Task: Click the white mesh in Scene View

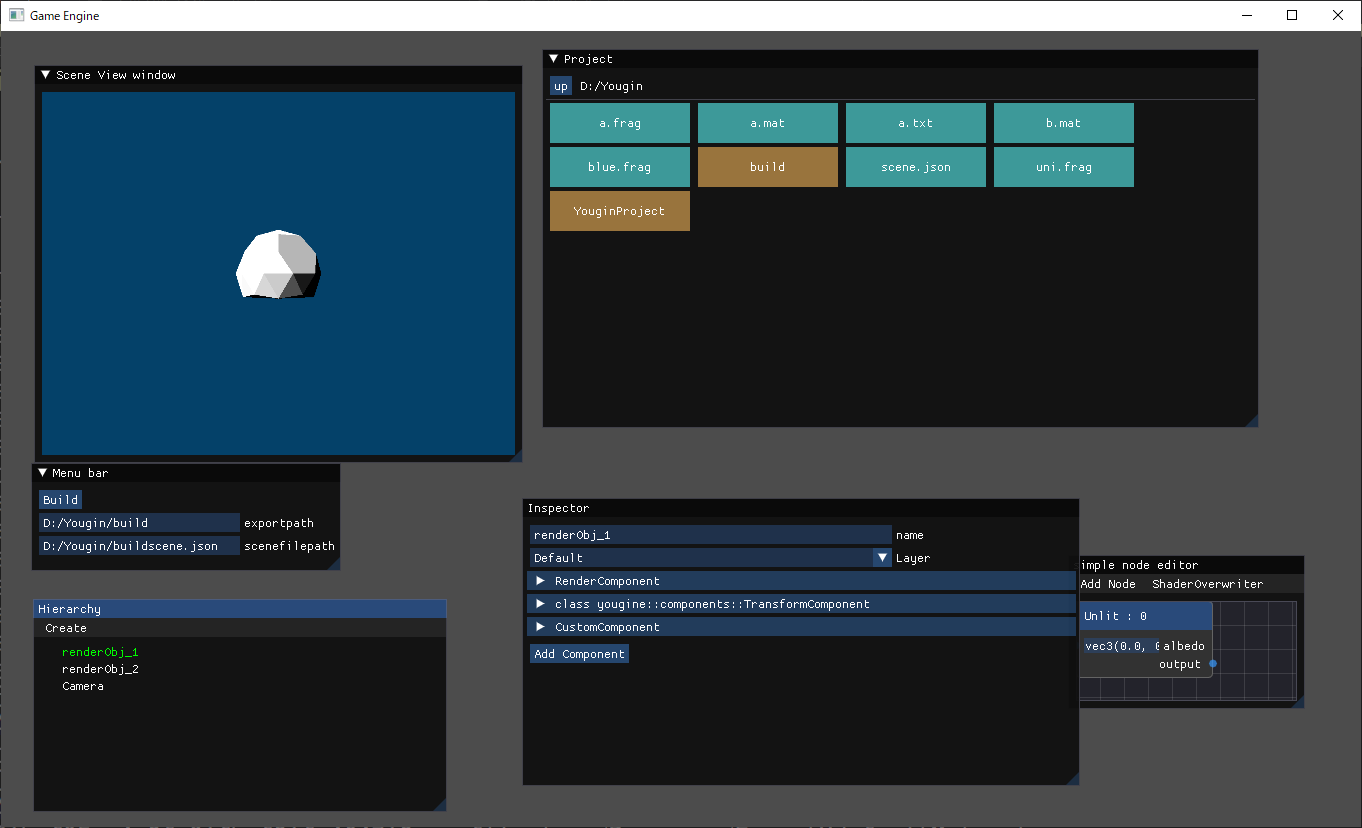Action: click(x=278, y=265)
